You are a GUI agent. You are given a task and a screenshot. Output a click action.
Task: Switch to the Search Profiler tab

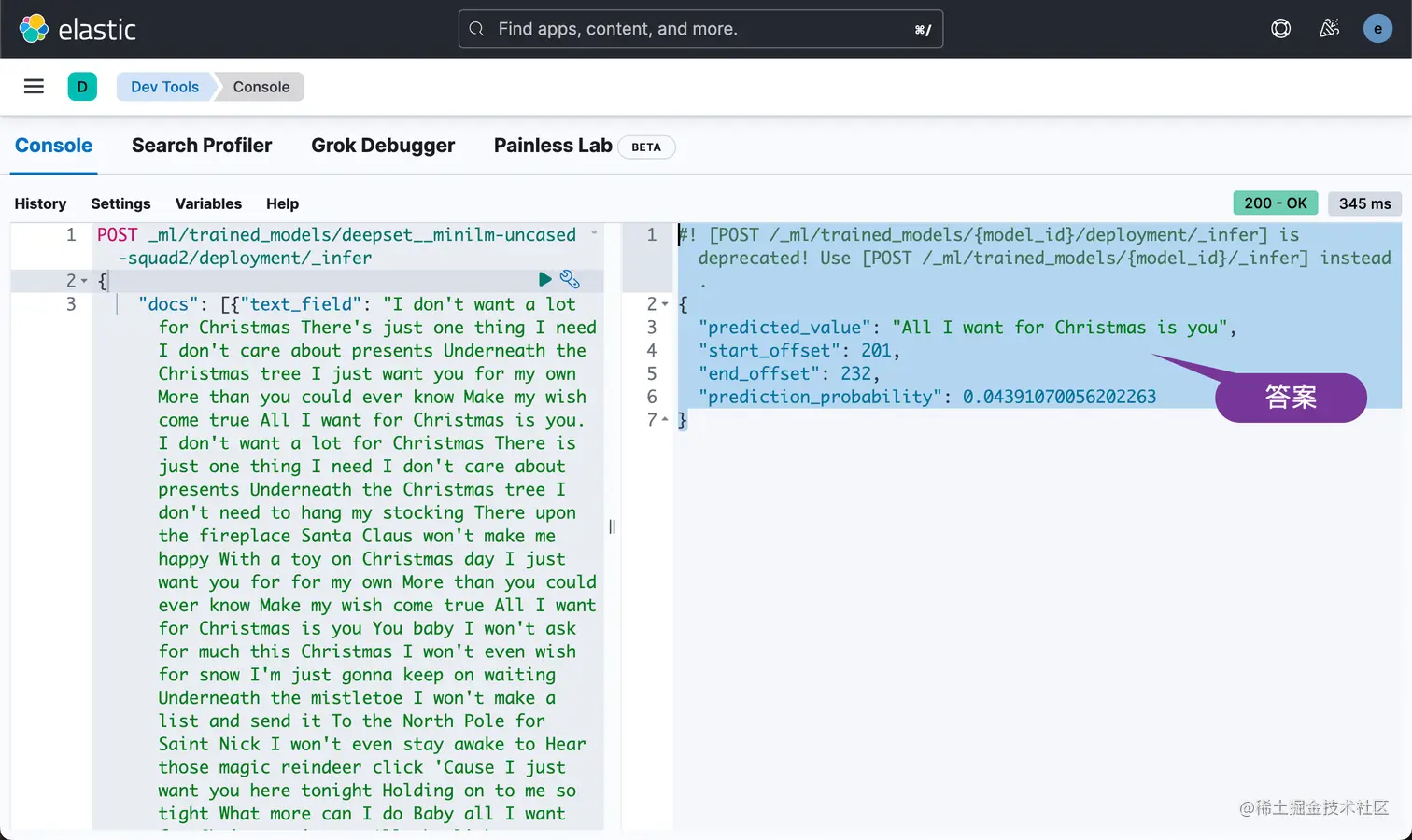(202, 146)
